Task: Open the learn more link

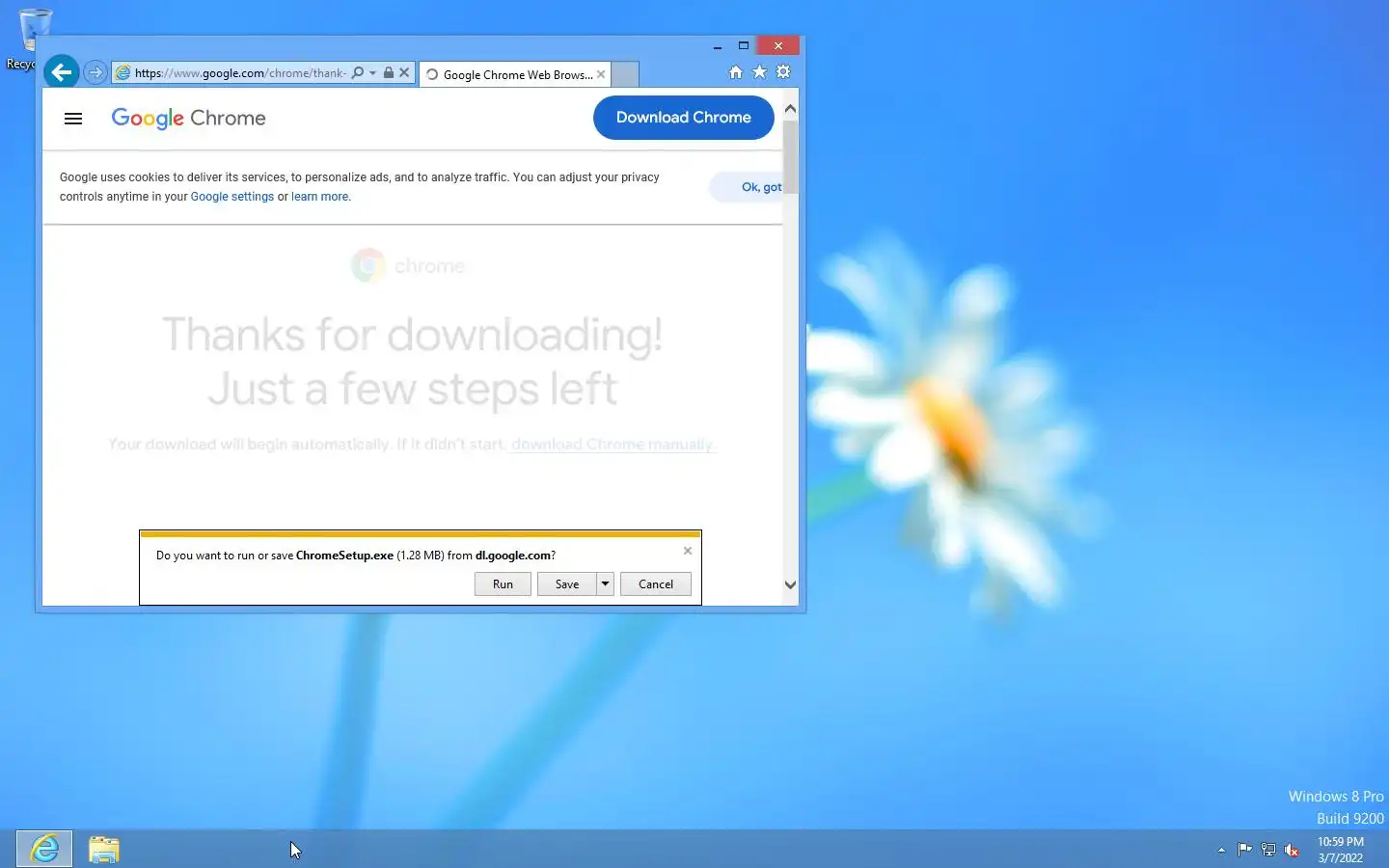Action: pyautogui.click(x=320, y=197)
